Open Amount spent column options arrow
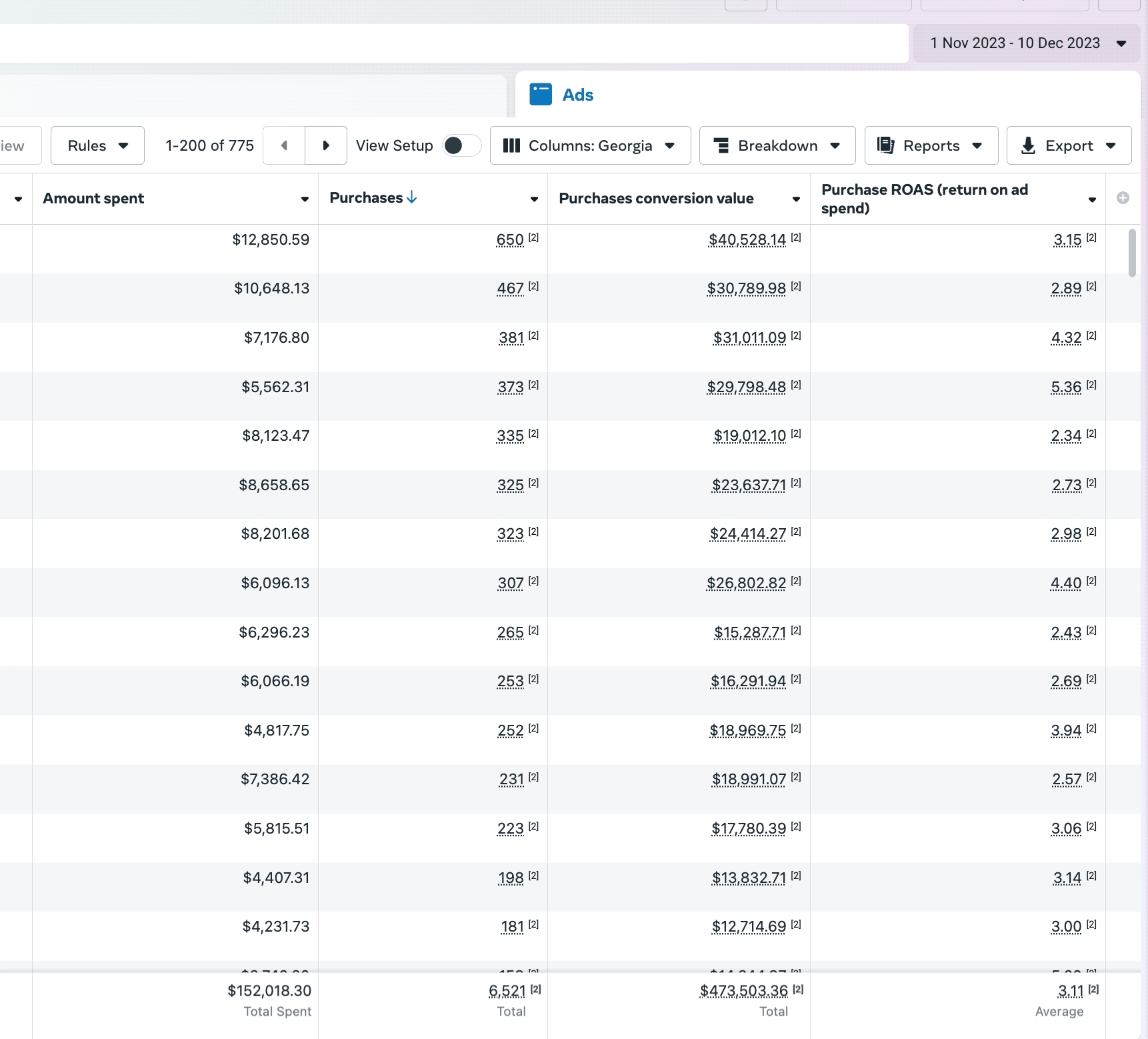1148x1039 pixels. 305,199
